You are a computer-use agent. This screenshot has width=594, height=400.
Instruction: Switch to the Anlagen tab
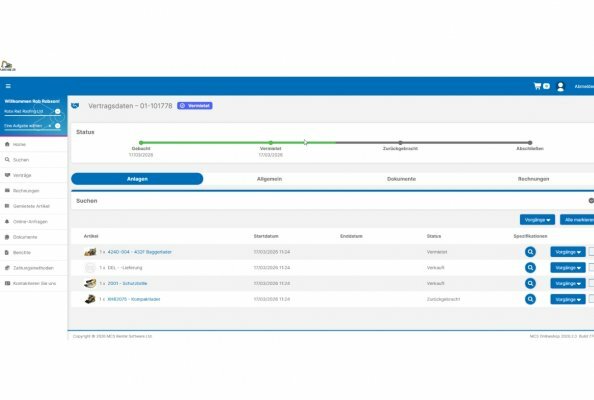137,179
